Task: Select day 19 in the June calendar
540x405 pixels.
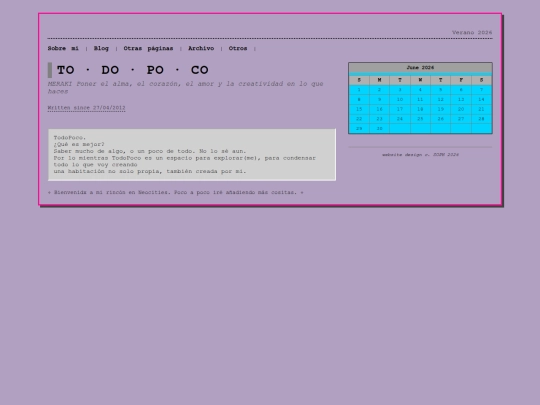Action: 440,109
